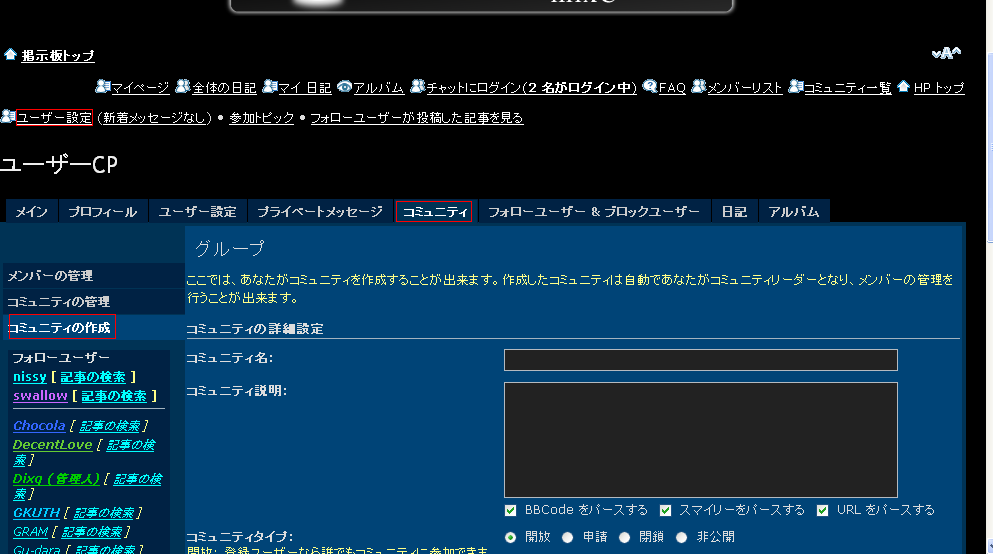This screenshot has width=993, height=554.
Task: Open DecentLove user profile link
Action: (x=53, y=444)
